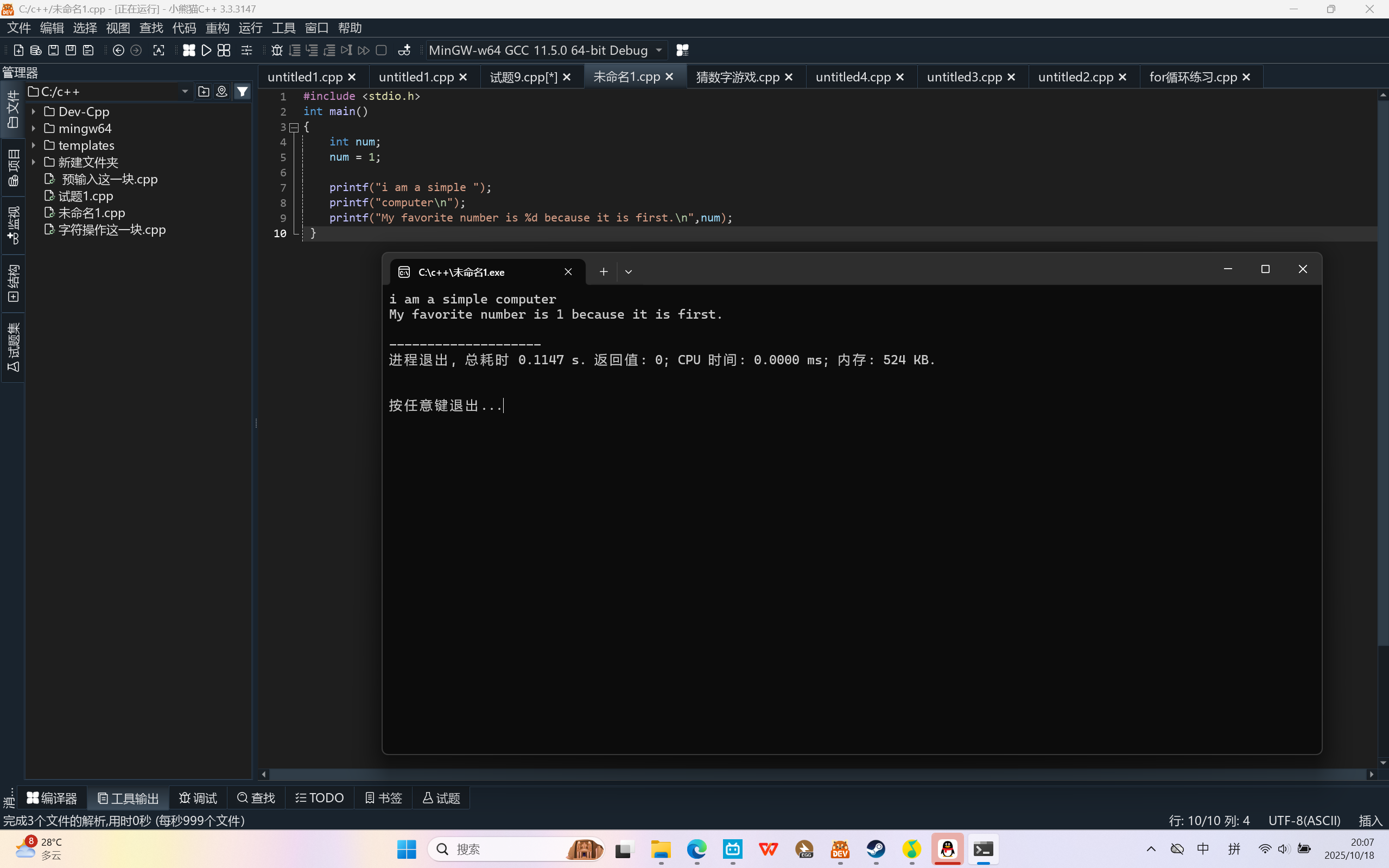Click the locate current file icon
This screenshot has width=1389, height=868.
(221, 91)
